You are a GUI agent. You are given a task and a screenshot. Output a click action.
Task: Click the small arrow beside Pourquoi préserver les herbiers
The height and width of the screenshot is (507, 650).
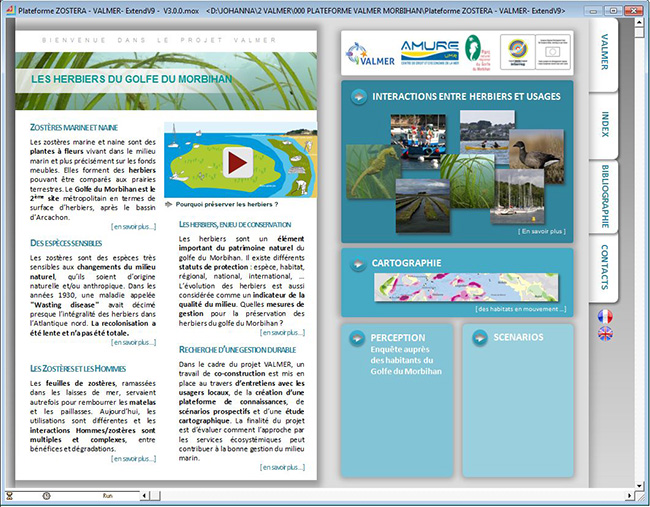[169, 204]
